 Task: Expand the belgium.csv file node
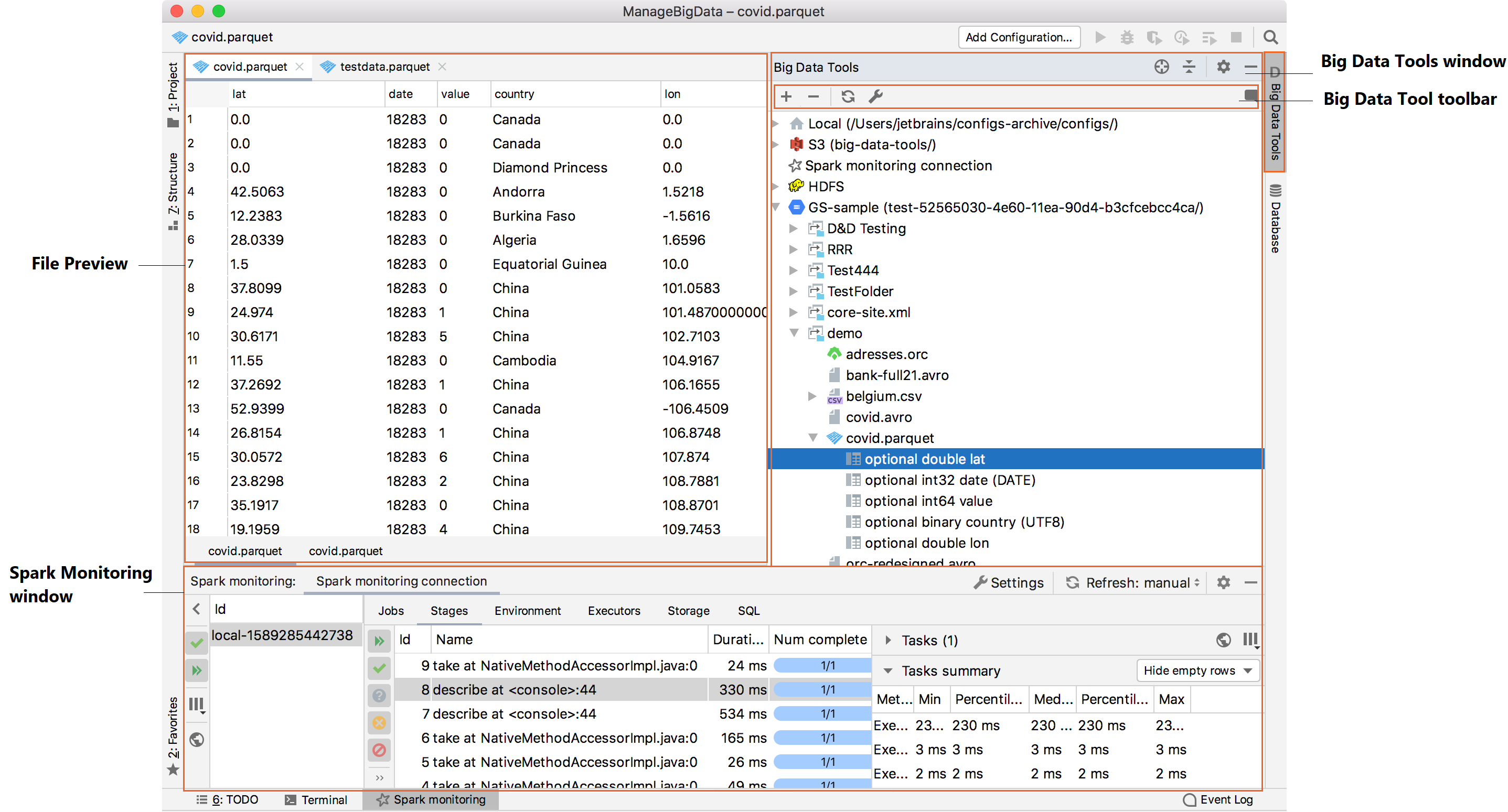tap(812, 396)
